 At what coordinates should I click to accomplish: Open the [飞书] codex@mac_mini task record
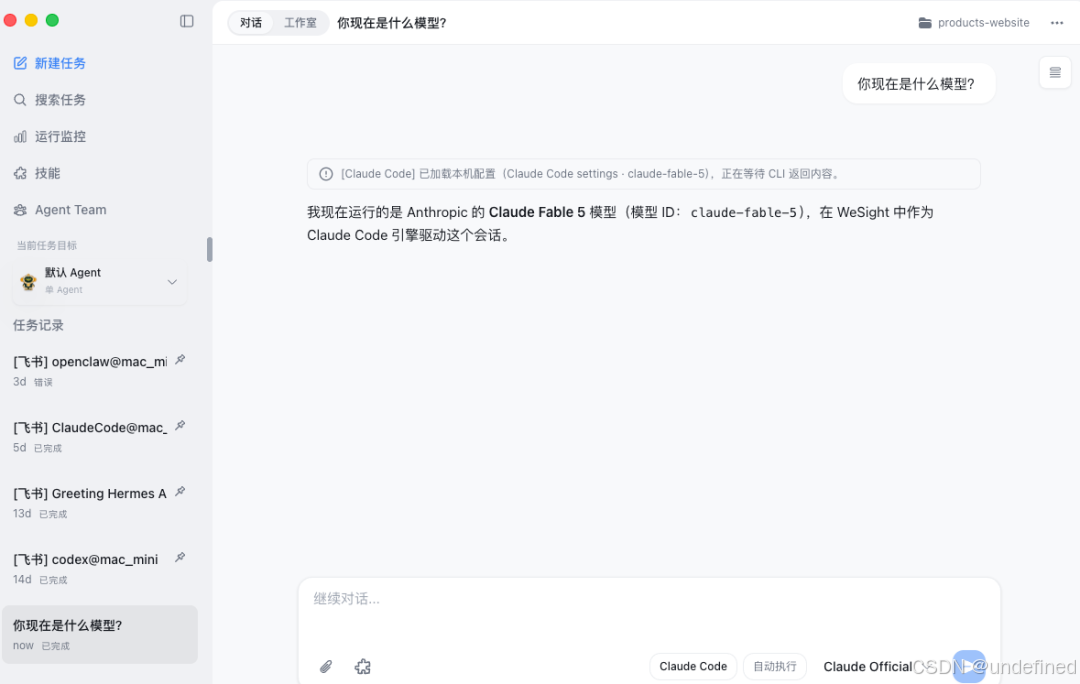pos(99,568)
